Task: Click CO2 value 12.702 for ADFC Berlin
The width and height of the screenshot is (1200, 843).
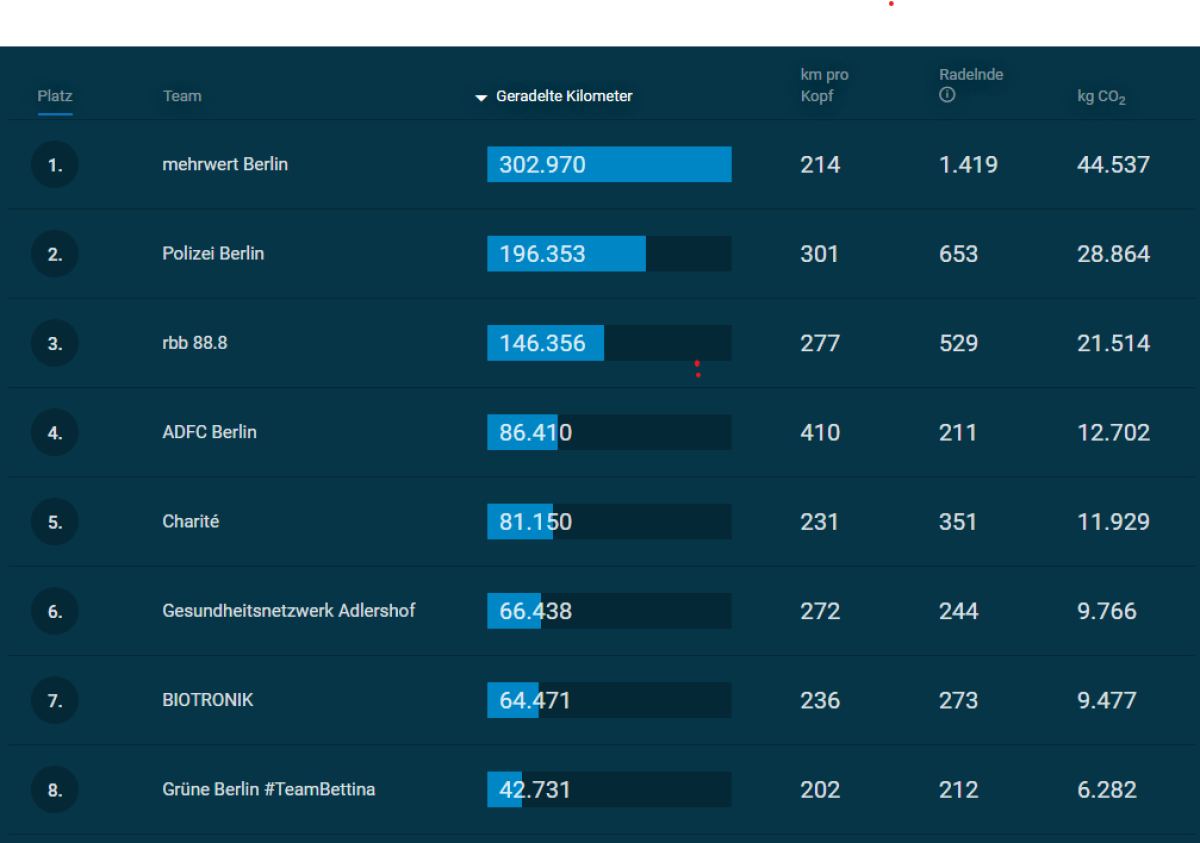Action: [1114, 433]
